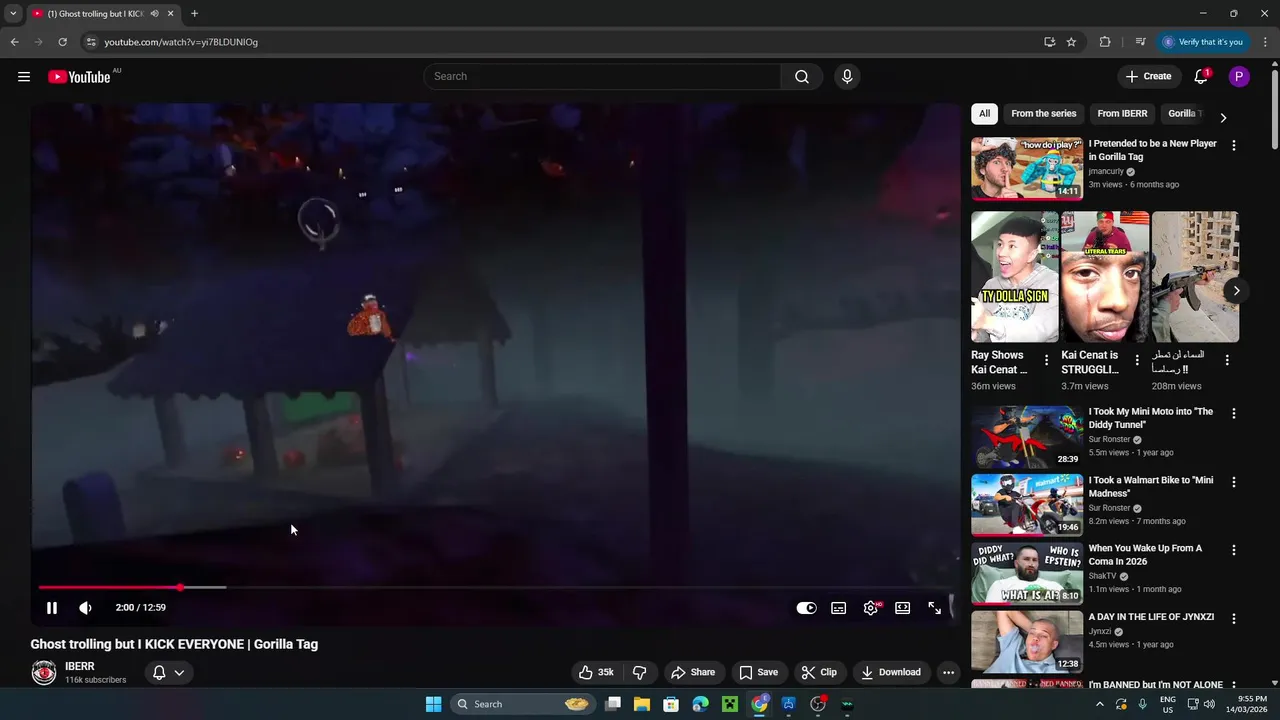The width and height of the screenshot is (1280, 720).
Task: Like the video (35k)
Action: pos(596,672)
